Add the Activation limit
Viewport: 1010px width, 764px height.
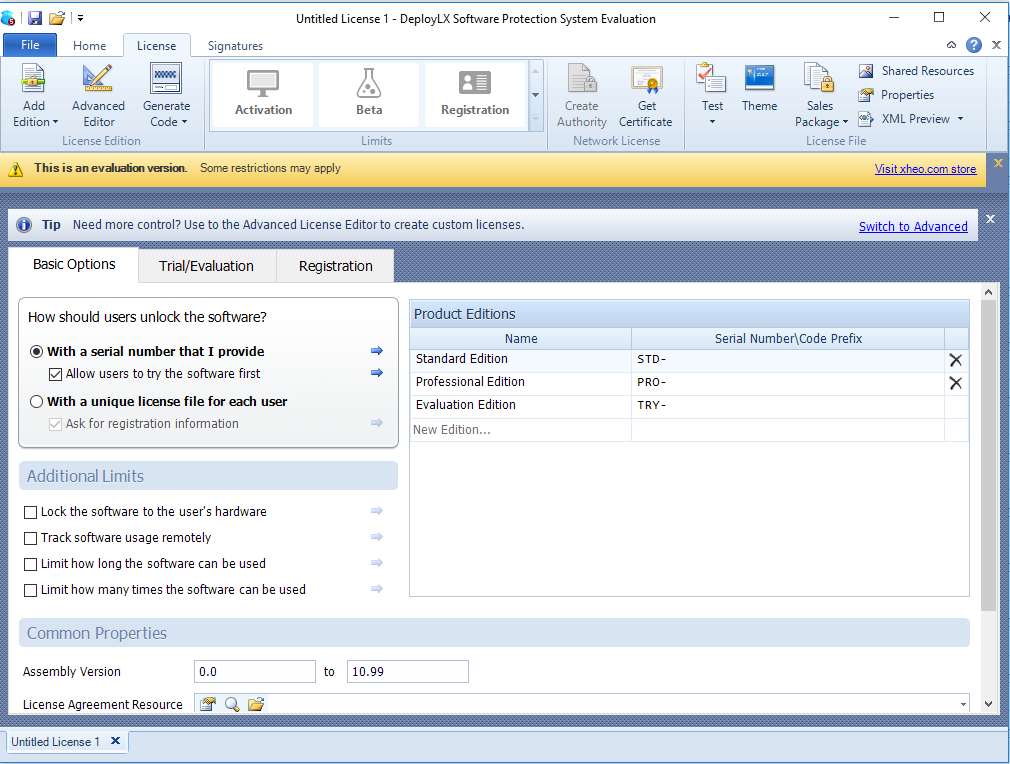(263, 95)
